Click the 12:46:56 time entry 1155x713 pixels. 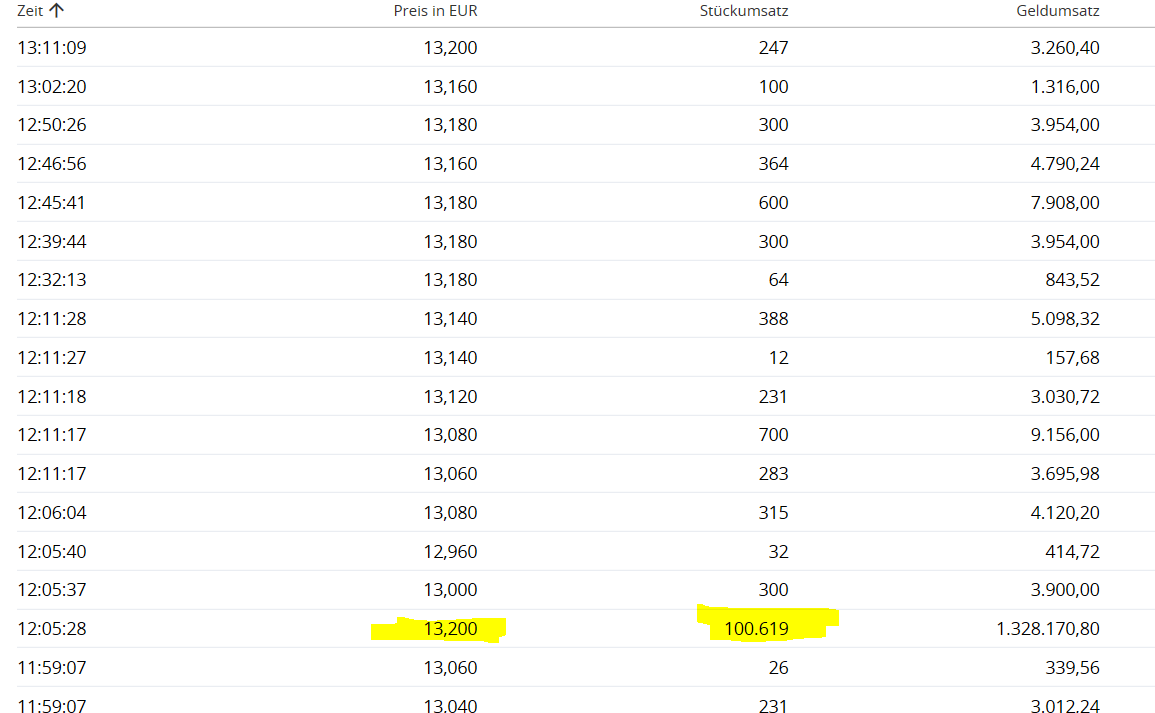pyautogui.click(x=52, y=164)
